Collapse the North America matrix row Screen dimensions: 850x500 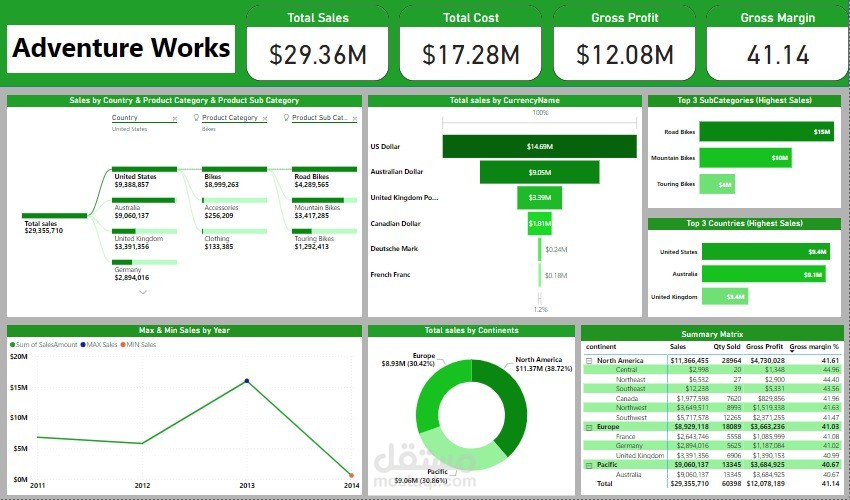[x=589, y=361]
